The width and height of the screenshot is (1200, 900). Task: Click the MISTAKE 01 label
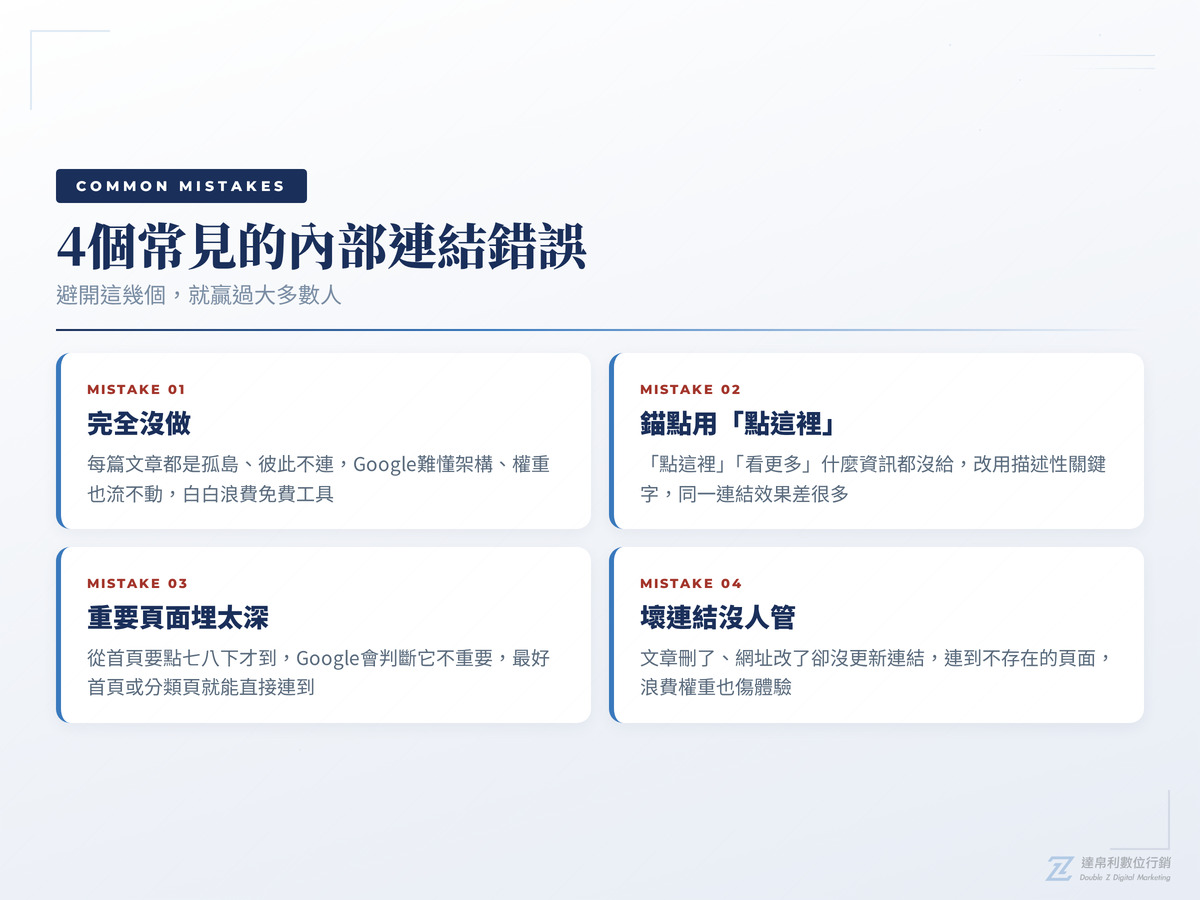136,390
